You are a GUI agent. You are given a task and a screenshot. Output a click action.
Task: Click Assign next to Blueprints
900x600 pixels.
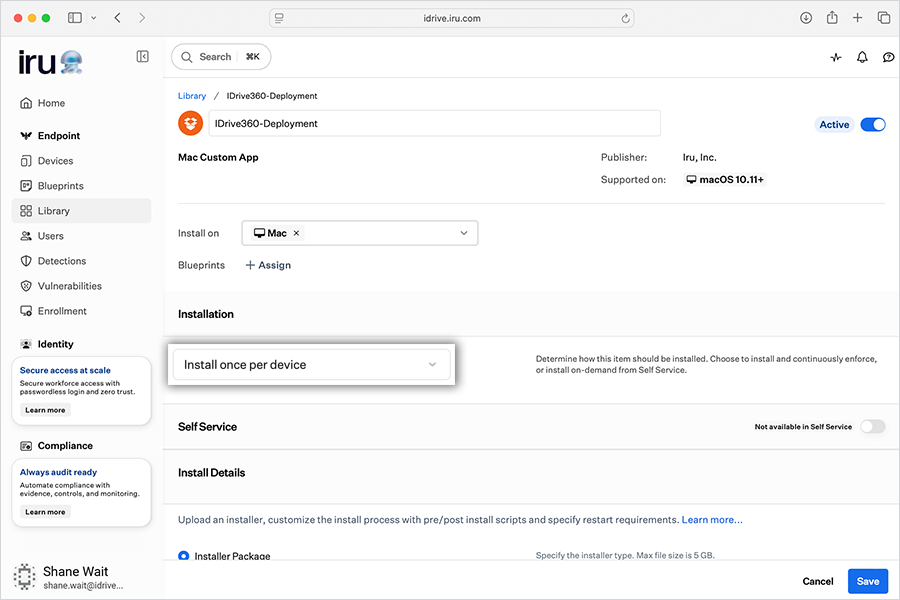(268, 265)
